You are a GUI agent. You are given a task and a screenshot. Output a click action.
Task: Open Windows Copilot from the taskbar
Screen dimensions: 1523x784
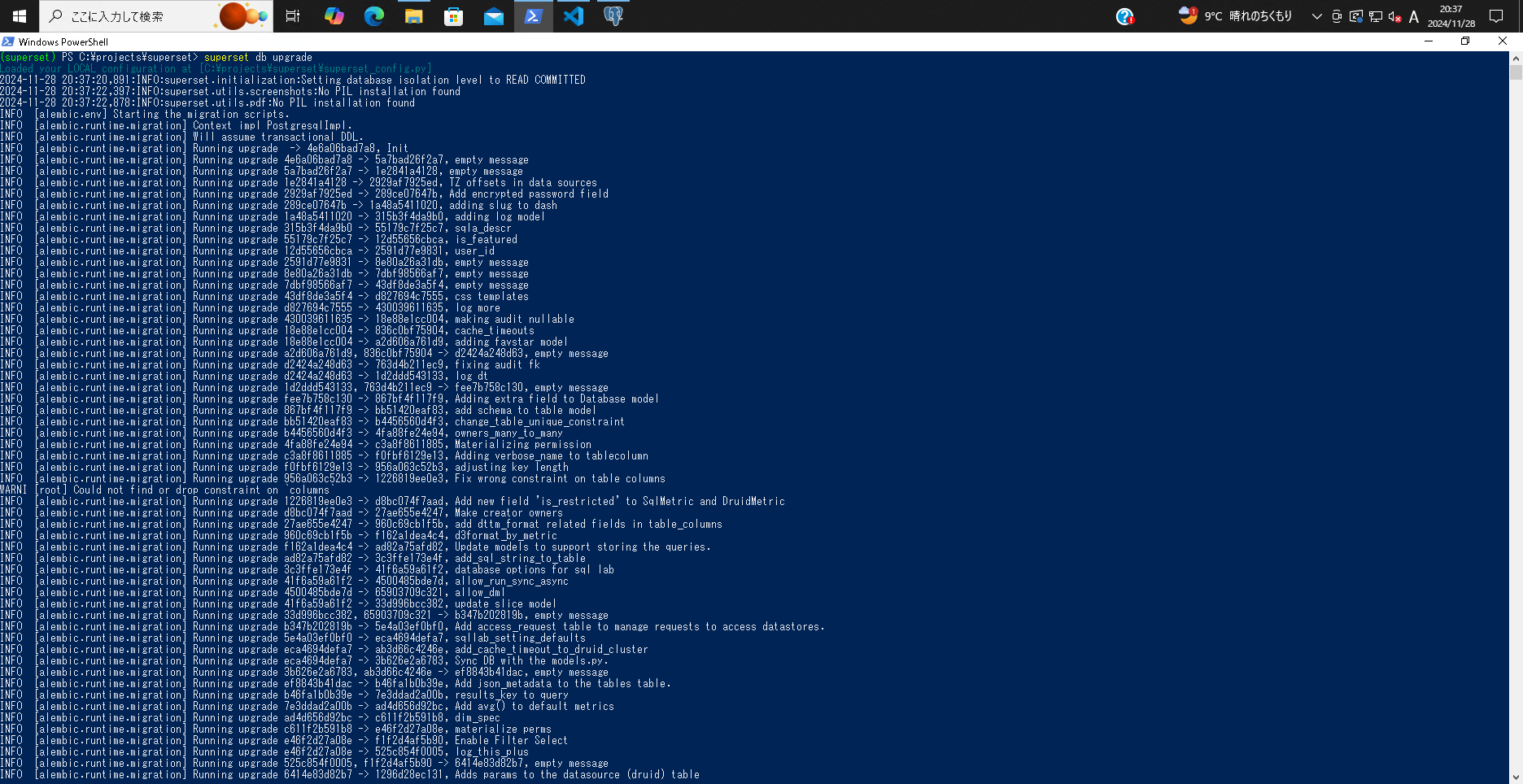tap(334, 16)
